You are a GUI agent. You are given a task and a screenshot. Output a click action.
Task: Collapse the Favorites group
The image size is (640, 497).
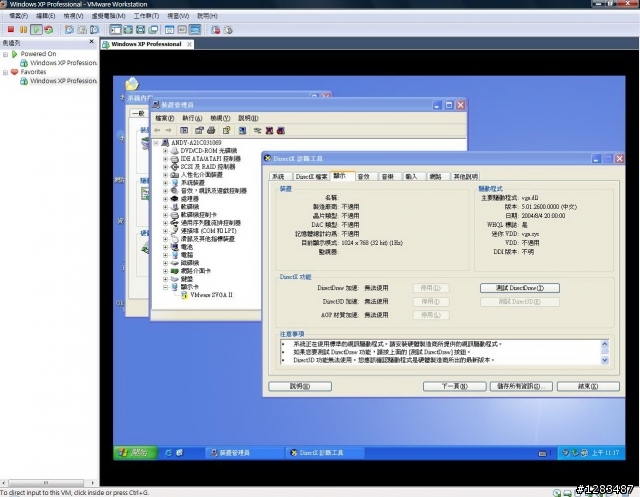coord(6,72)
